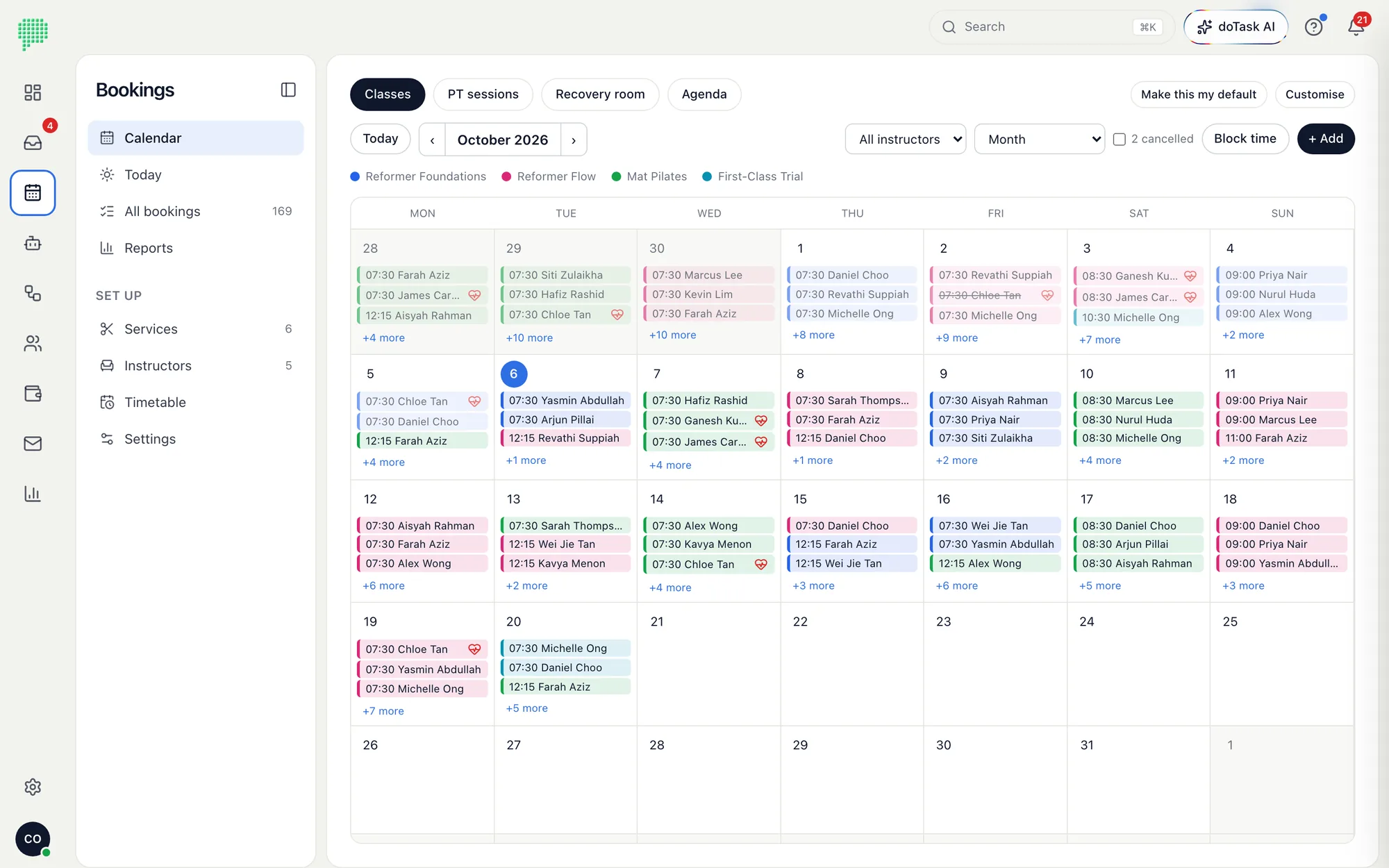Open the doTask AI button

click(x=1236, y=27)
